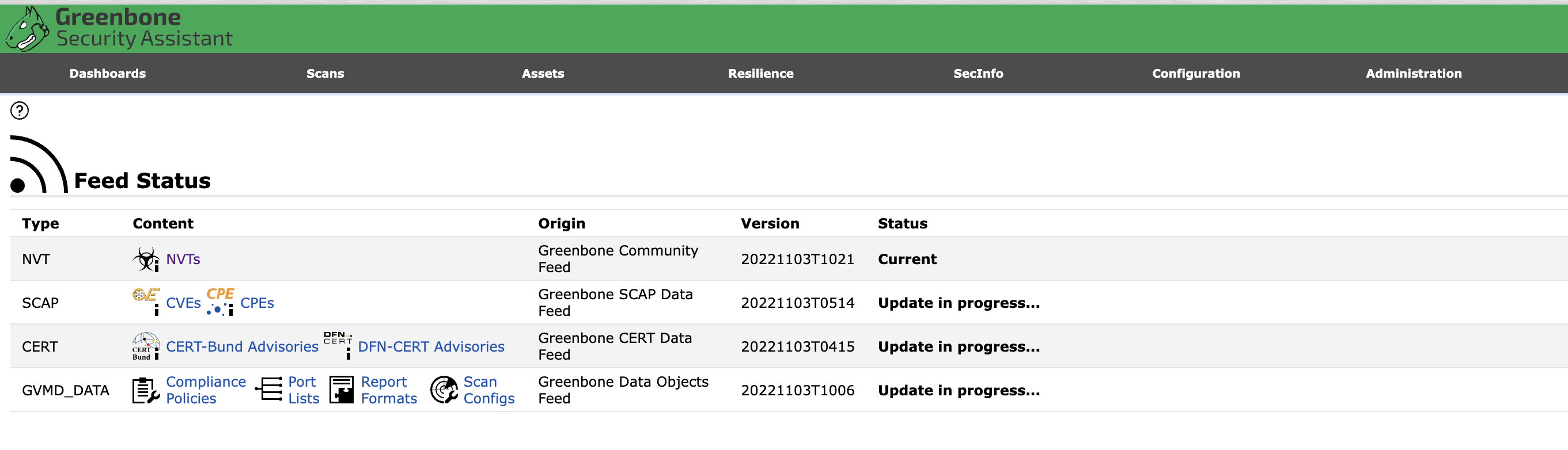Open the NVTs link
This screenshot has width=1568, height=450.
pyautogui.click(x=183, y=259)
